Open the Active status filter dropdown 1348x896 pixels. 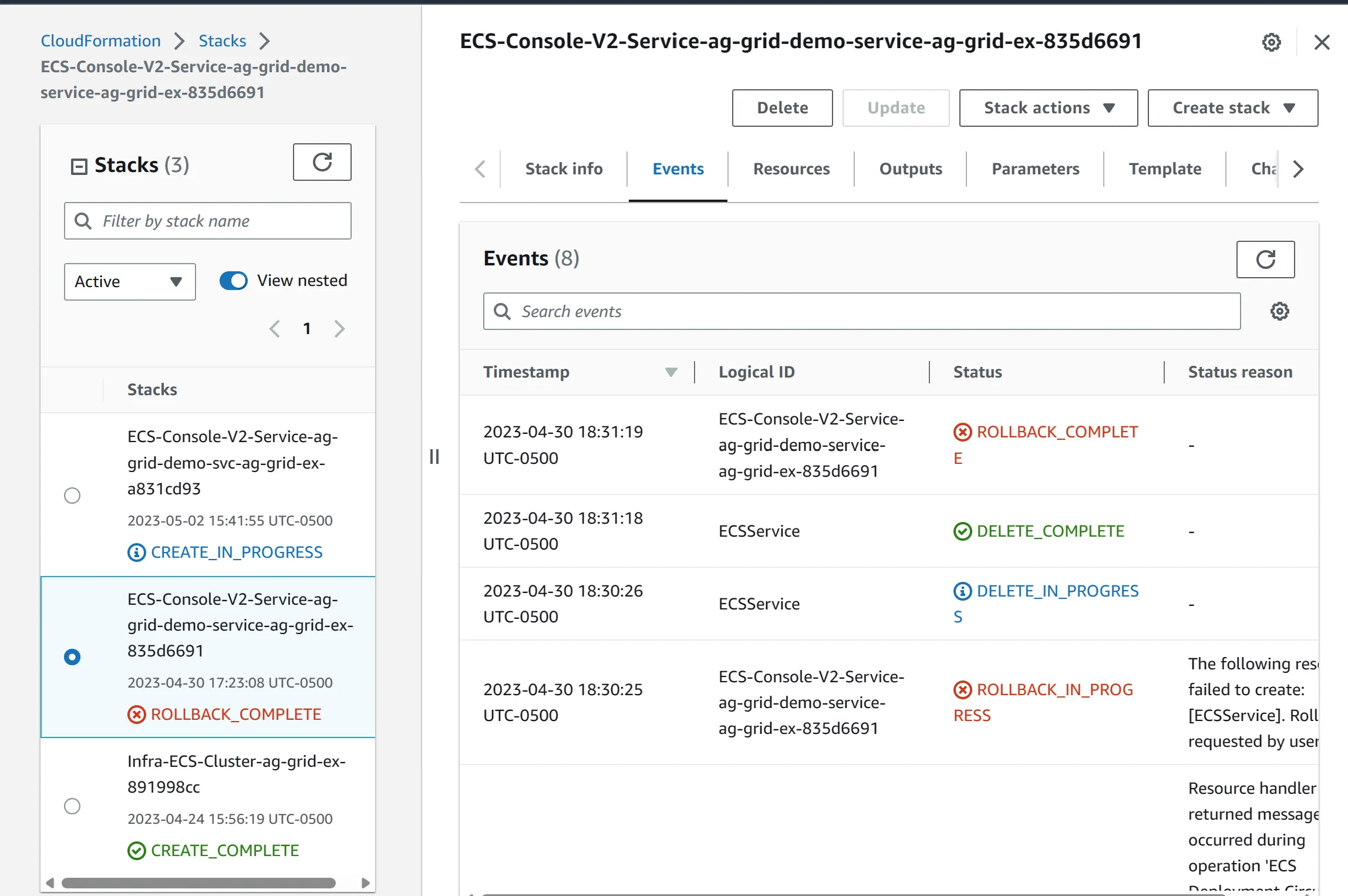tap(129, 282)
